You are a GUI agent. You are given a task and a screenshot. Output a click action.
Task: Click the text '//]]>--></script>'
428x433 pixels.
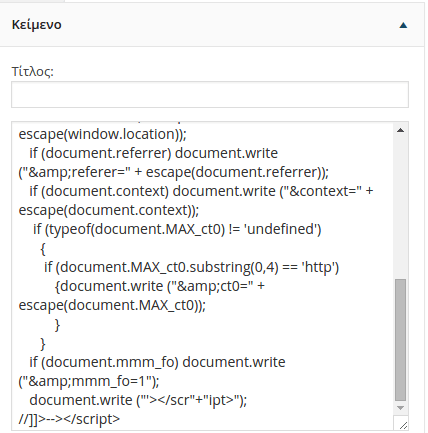(x=69, y=419)
